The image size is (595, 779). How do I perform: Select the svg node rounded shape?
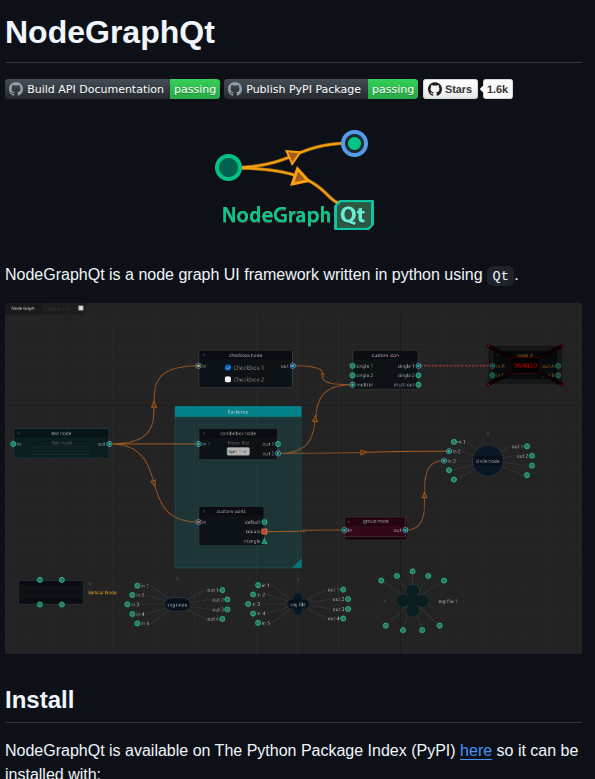click(x=177, y=604)
